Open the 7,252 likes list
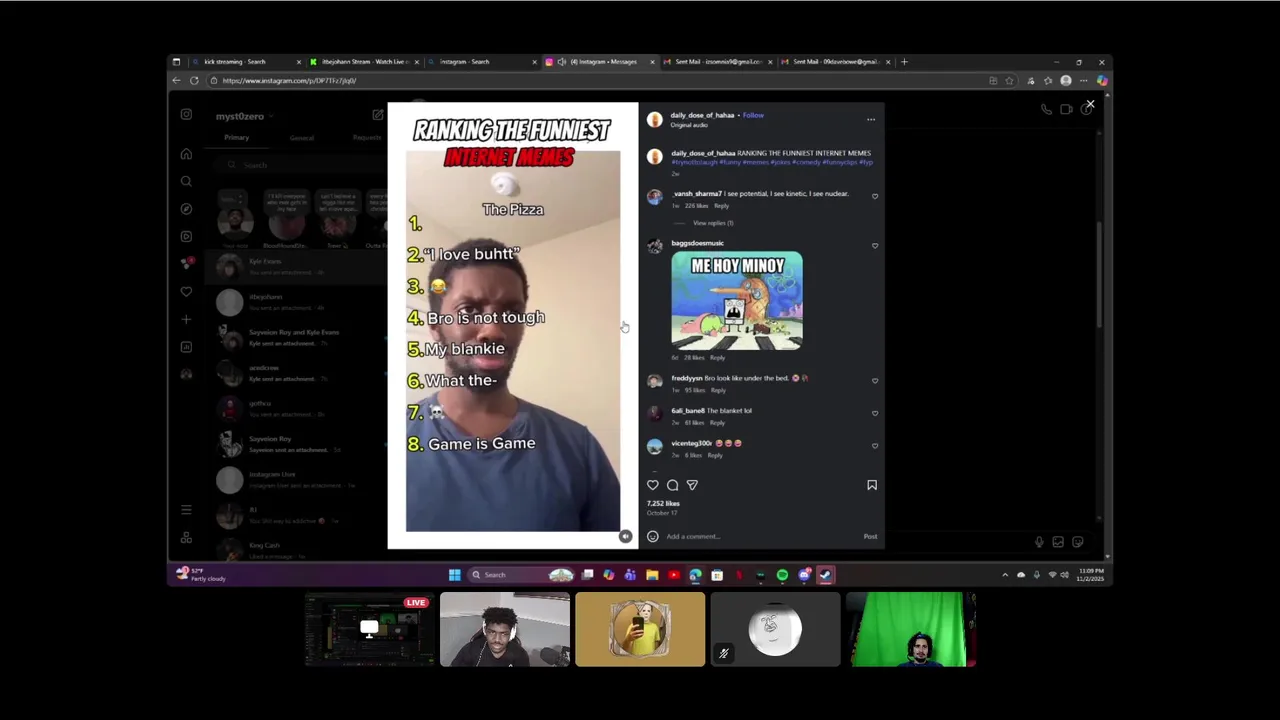1280x720 pixels. click(663, 504)
